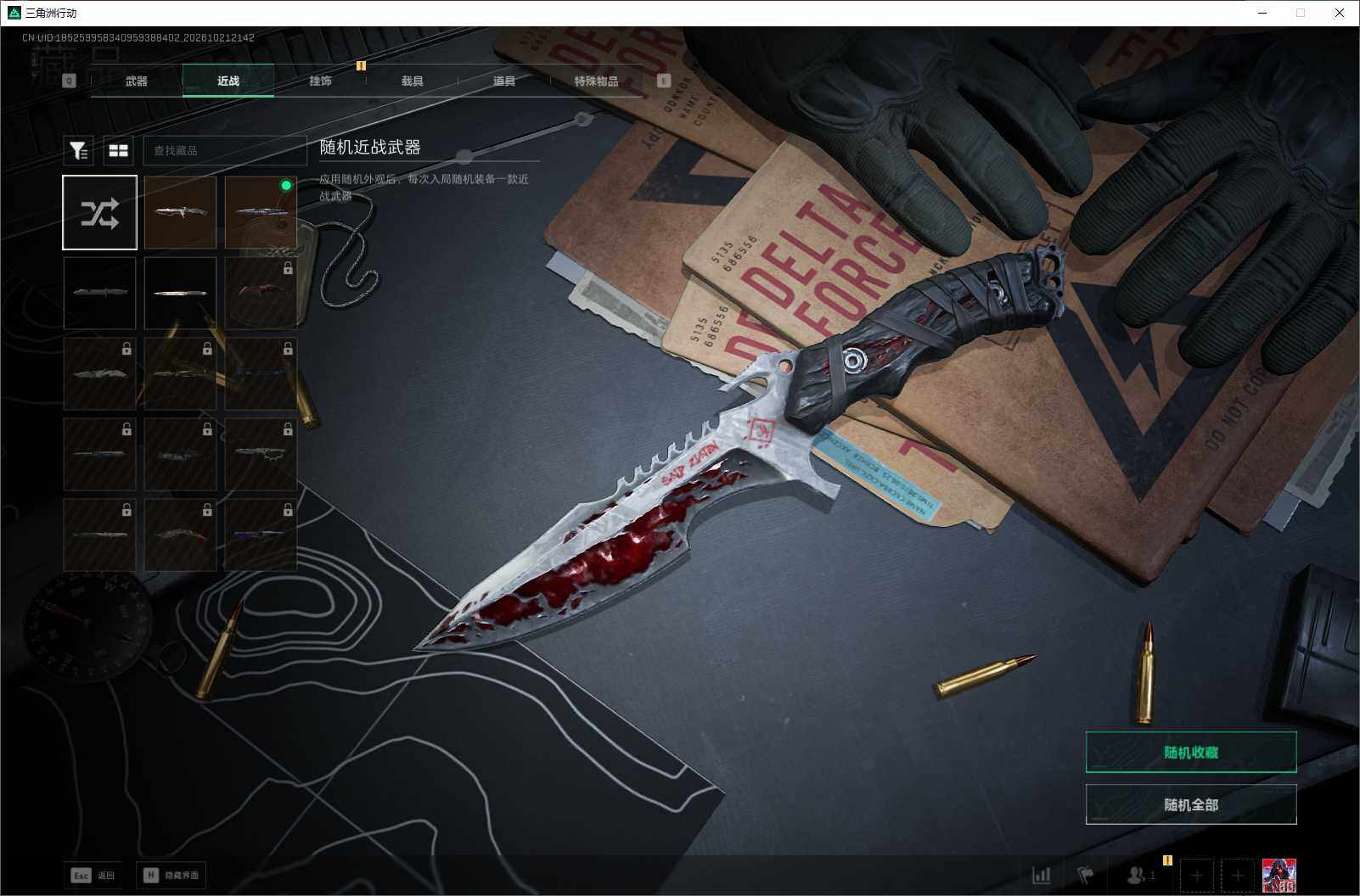Open the 挂饰 tab

[320, 81]
